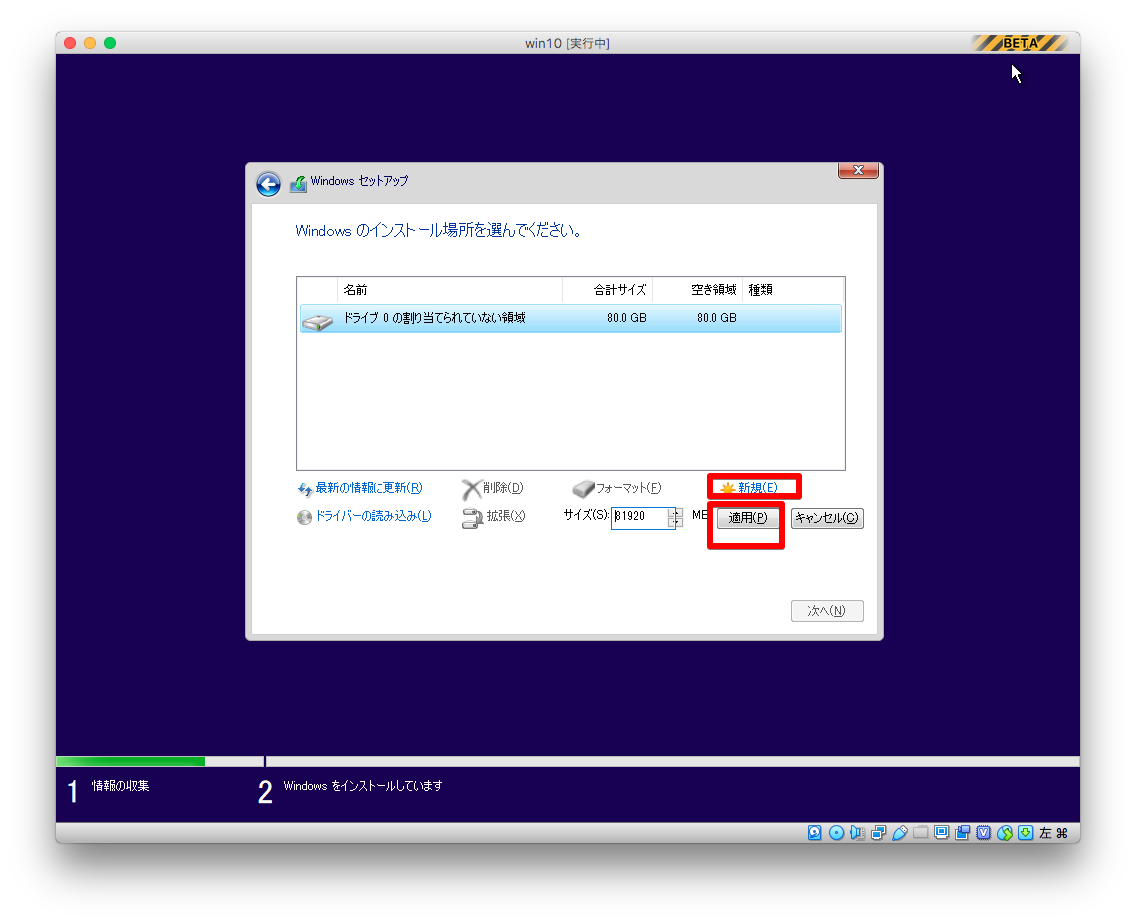Click the host key indicator 左 ⌘
The height and width of the screenshot is (923, 1136).
(x=1053, y=833)
